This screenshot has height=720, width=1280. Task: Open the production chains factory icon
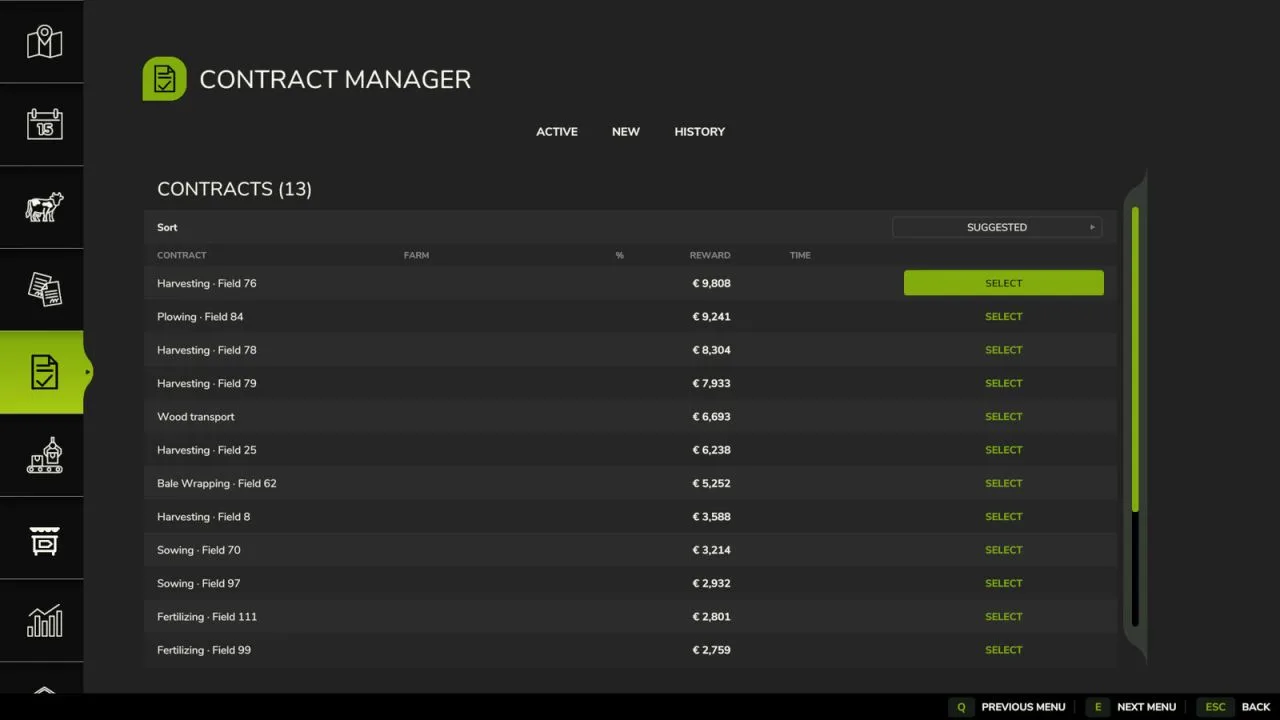click(44, 455)
